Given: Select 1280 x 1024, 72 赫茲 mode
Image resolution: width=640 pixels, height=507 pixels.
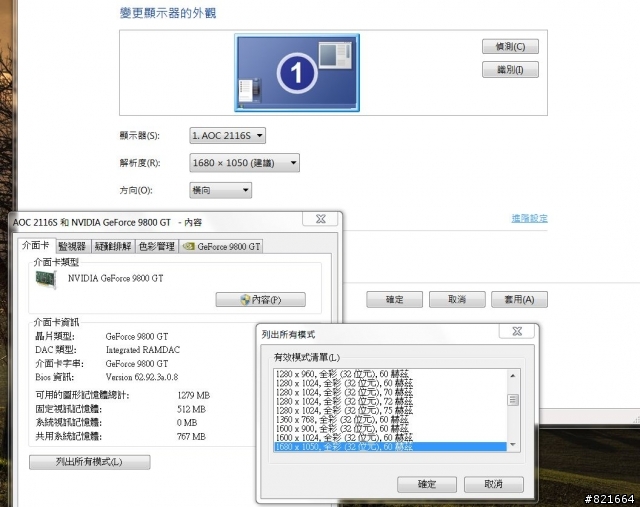Looking at the screenshot, I should coord(390,401).
